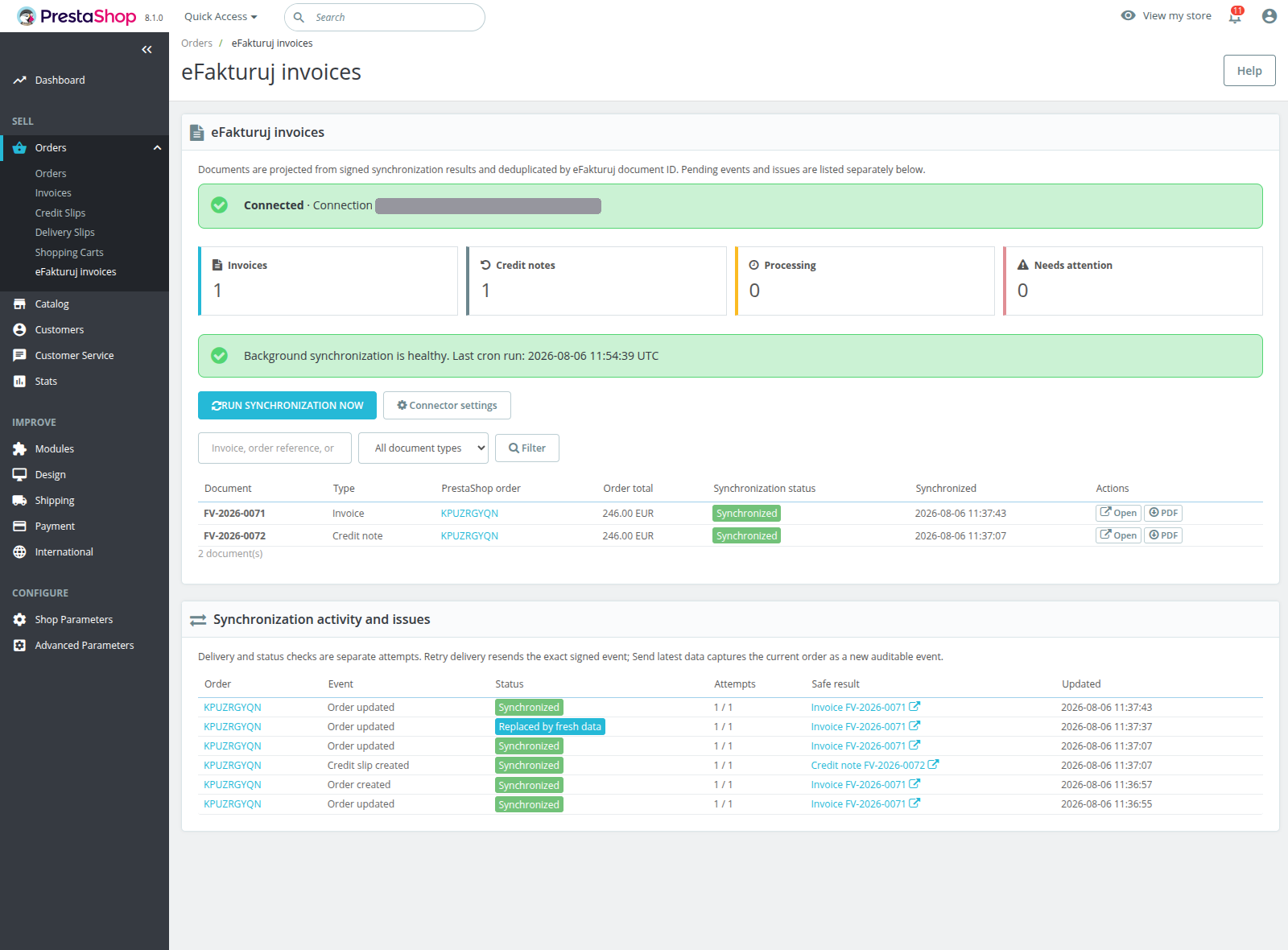This screenshot has height=950, width=1288.
Task: Click the Attempts column header
Action: (735, 684)
